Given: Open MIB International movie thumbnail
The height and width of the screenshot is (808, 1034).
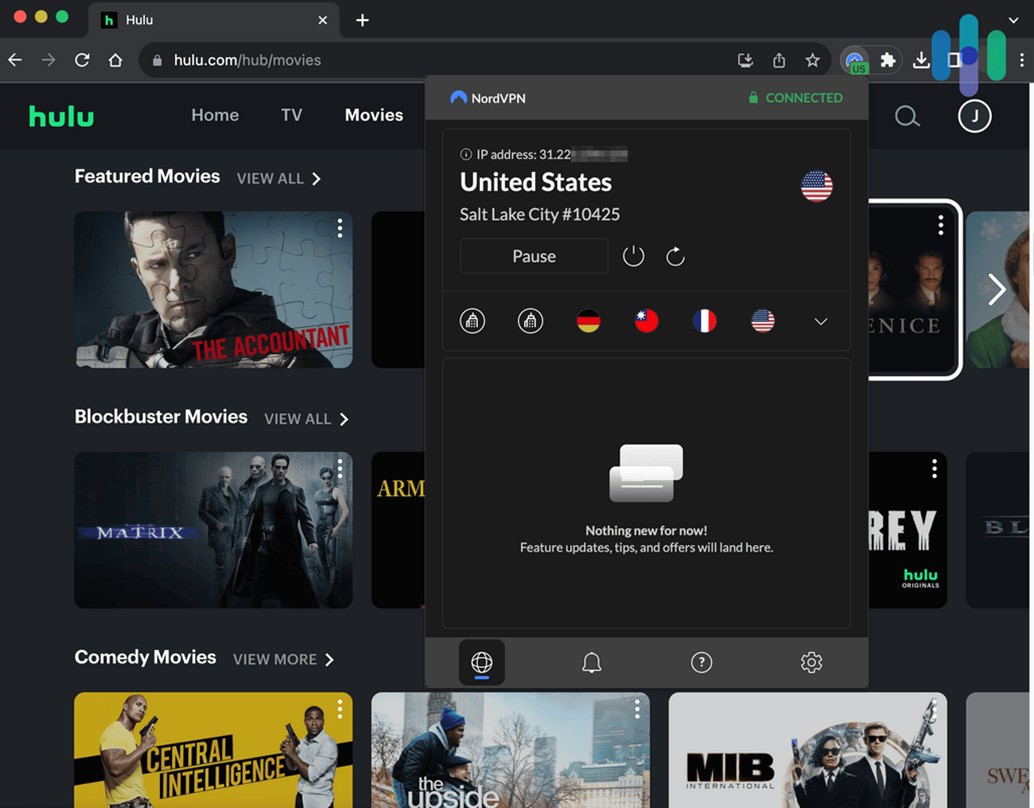Looking at the screenshot, I should (808, 750).
